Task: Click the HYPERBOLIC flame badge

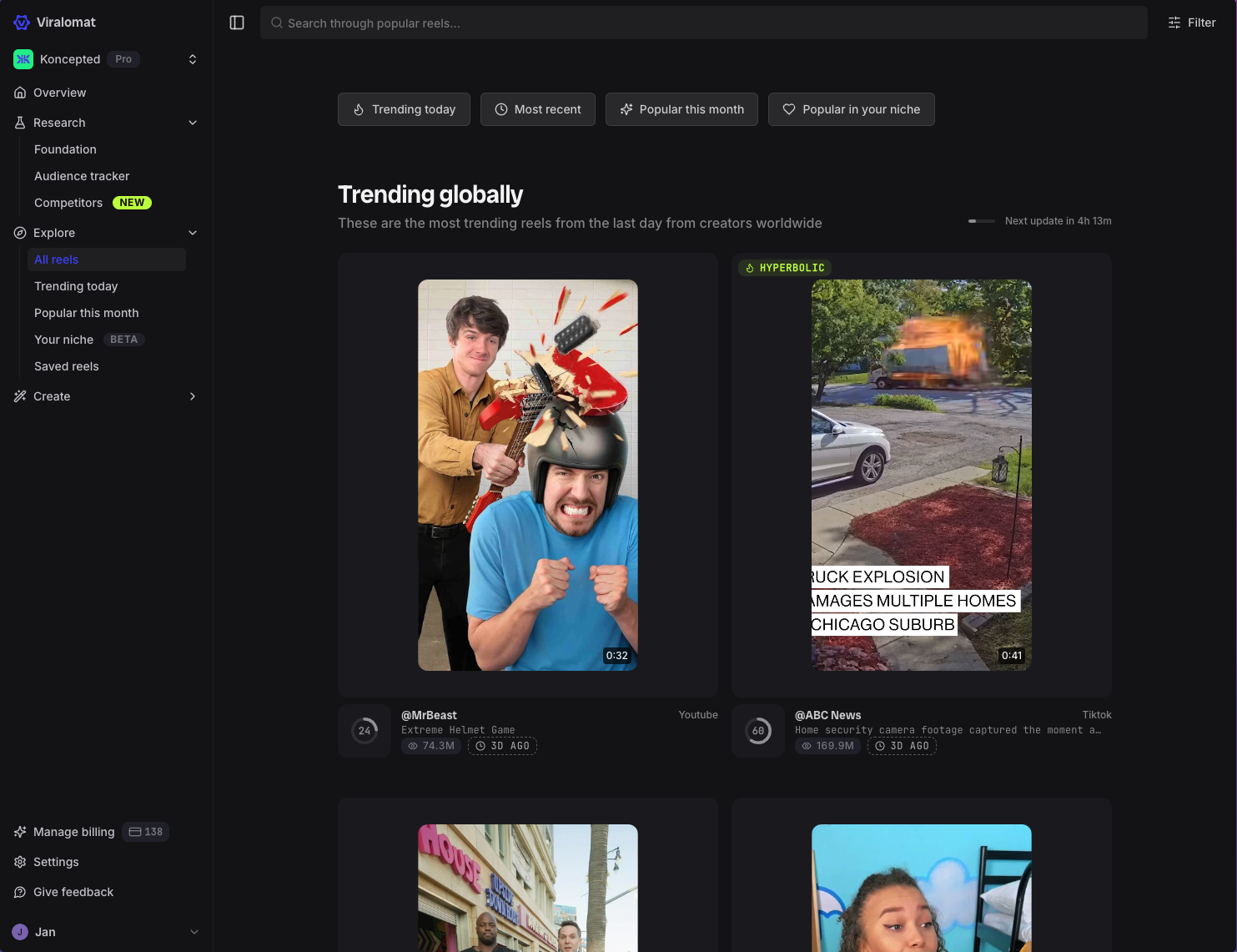Action: pyautogui.click(x=785, y=268)
